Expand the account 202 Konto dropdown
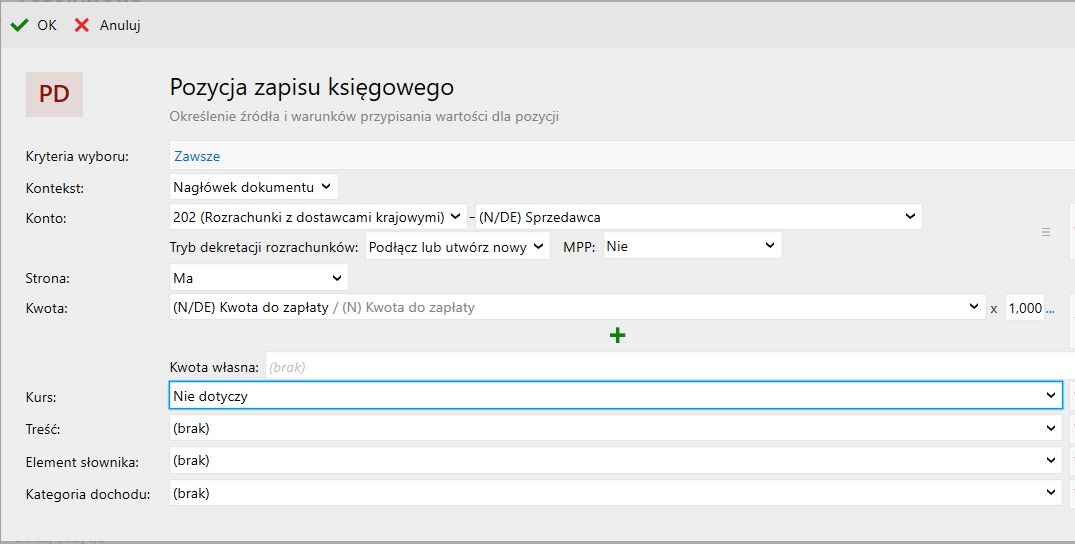Image resolution: width=1075 pixels, height=544 pixels. pos(318,217)
